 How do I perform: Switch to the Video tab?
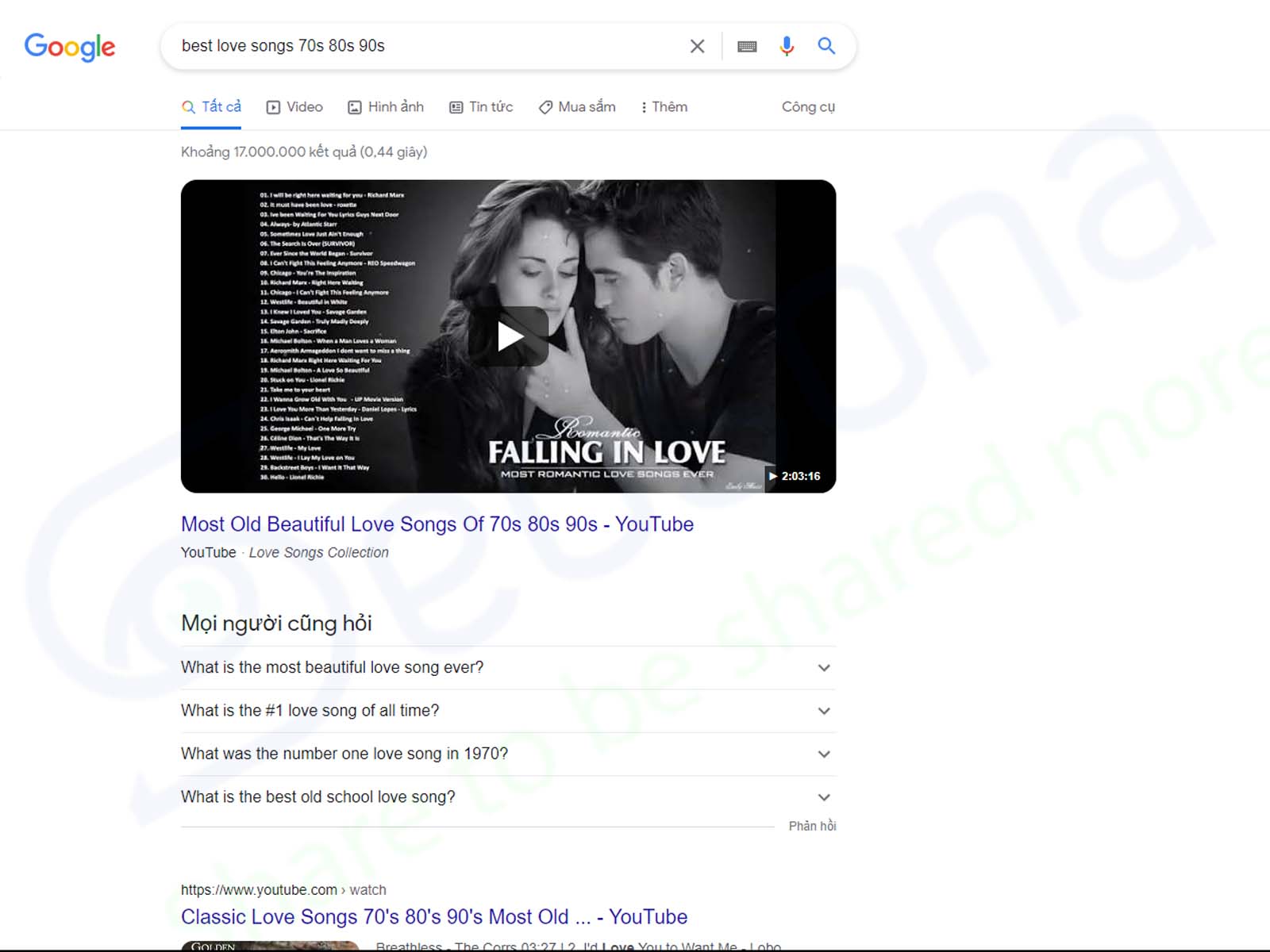tap(294, 107)
